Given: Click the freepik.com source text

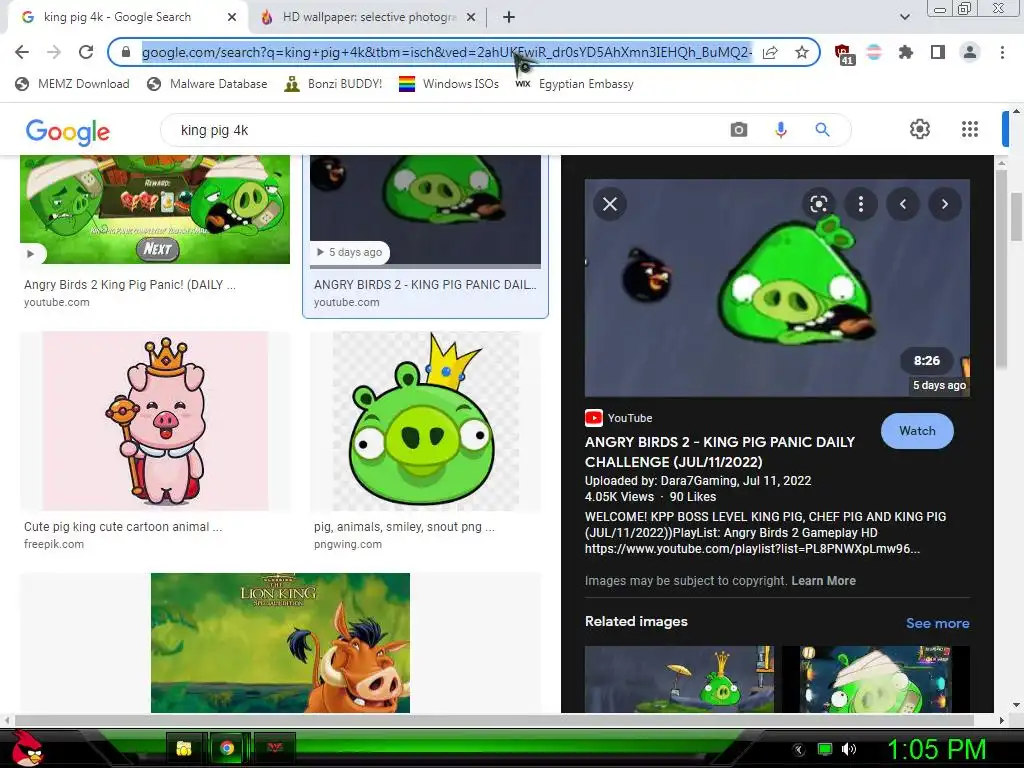Looking at the screenshot, I should [x=54, y=544].
